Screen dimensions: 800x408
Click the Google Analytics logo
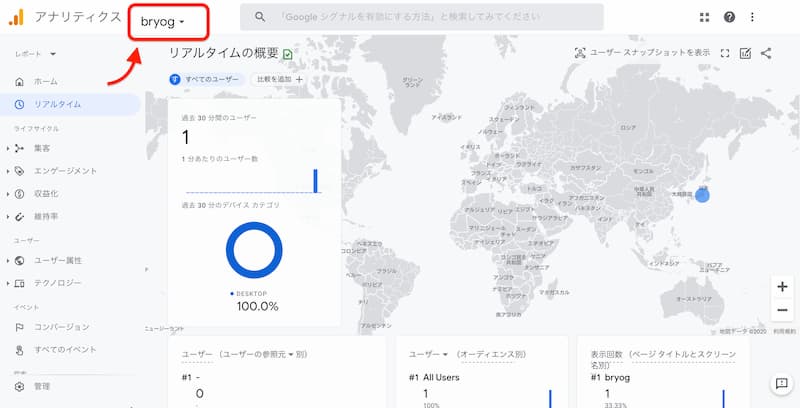click(16, 17)
